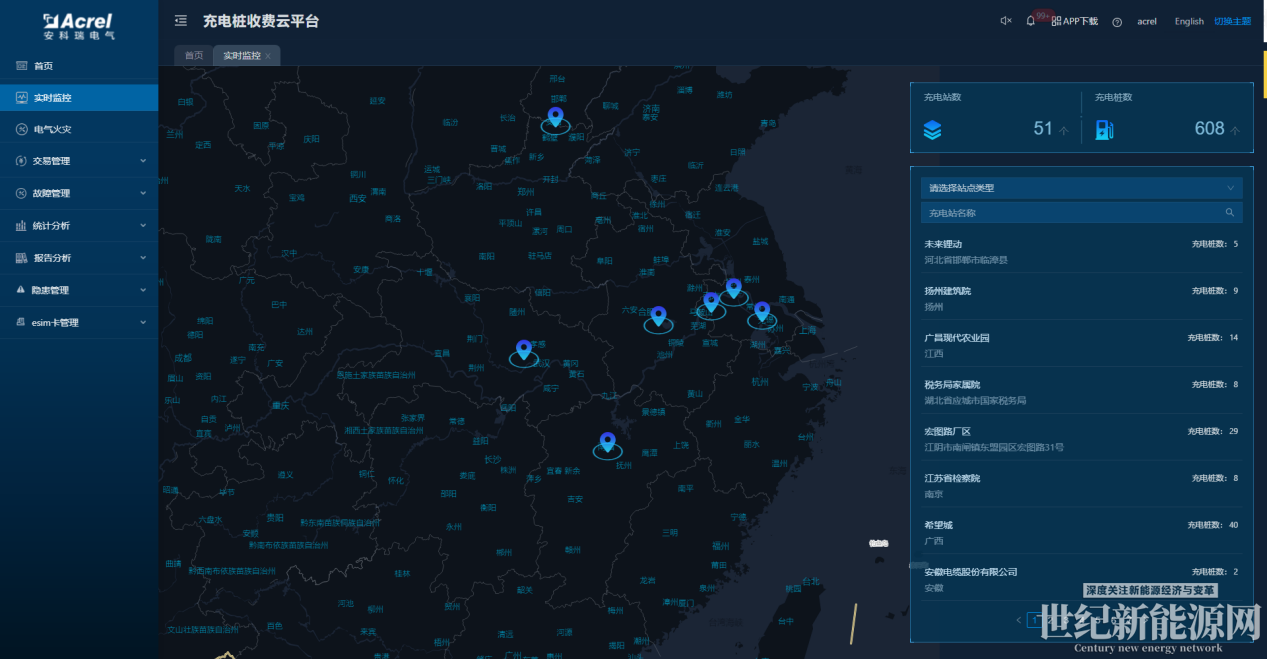
Task: Toggle sidebar collapse with the hamburger icon
Action: click(181, 21)
